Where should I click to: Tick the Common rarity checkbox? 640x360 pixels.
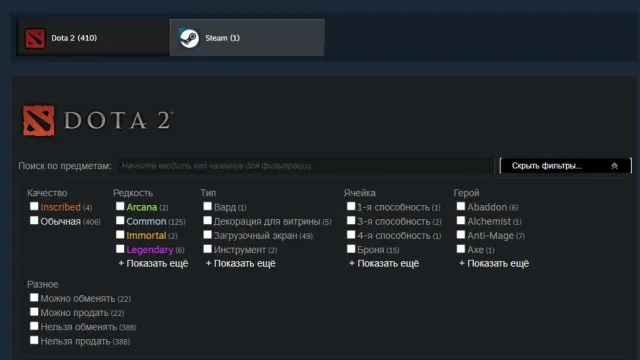point(120,221)
